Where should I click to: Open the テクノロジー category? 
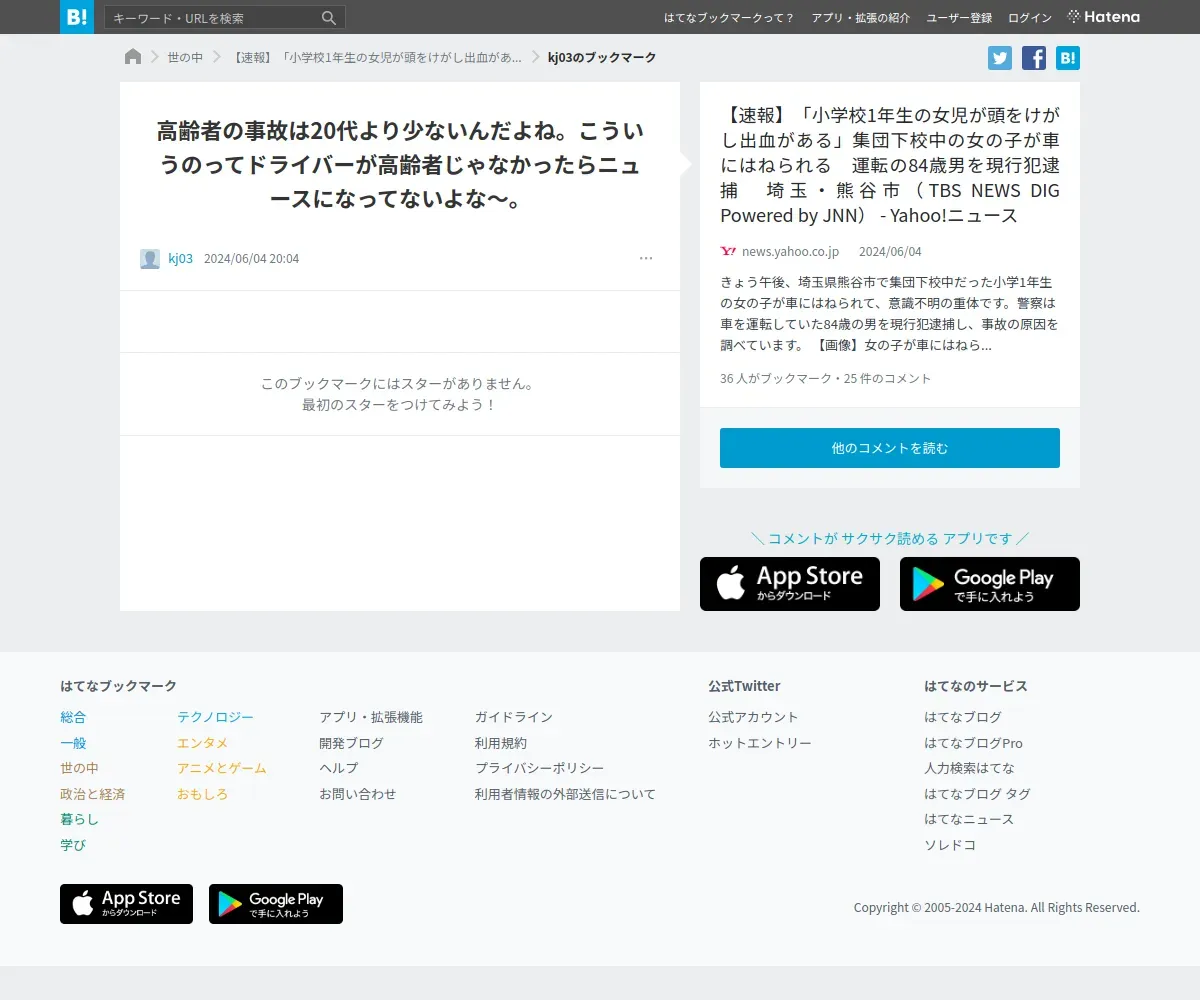[215, 717]
